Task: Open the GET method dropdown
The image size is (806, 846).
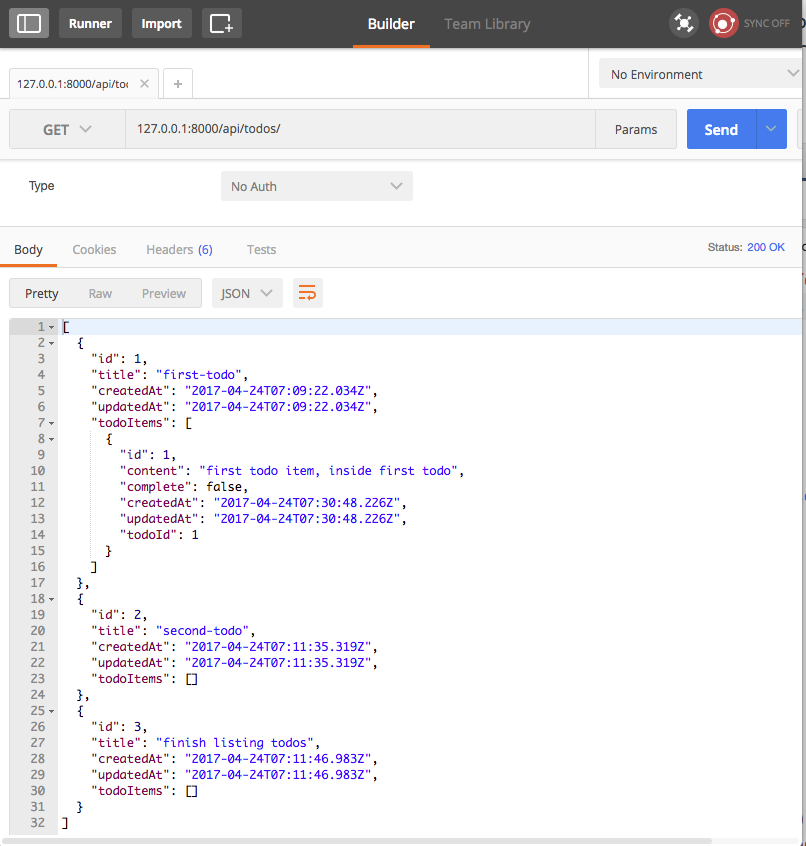Action: 67,129
